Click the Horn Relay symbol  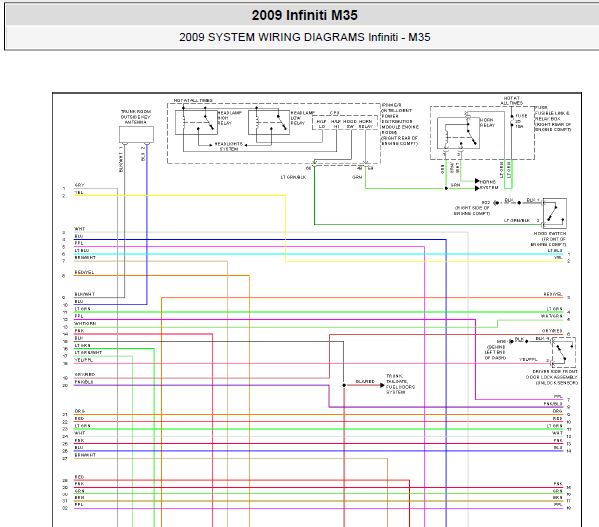coord(458,133)
